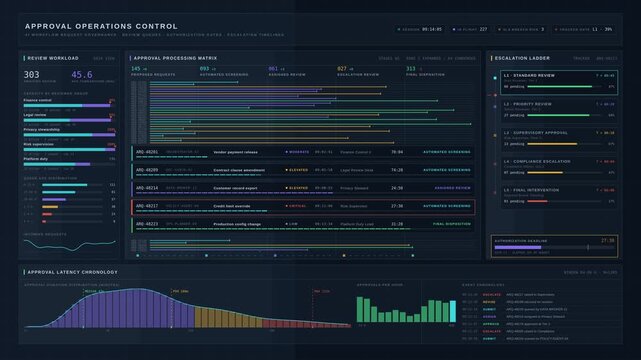Click the Critical severity dot on ARQ-48217

point(287,206)
